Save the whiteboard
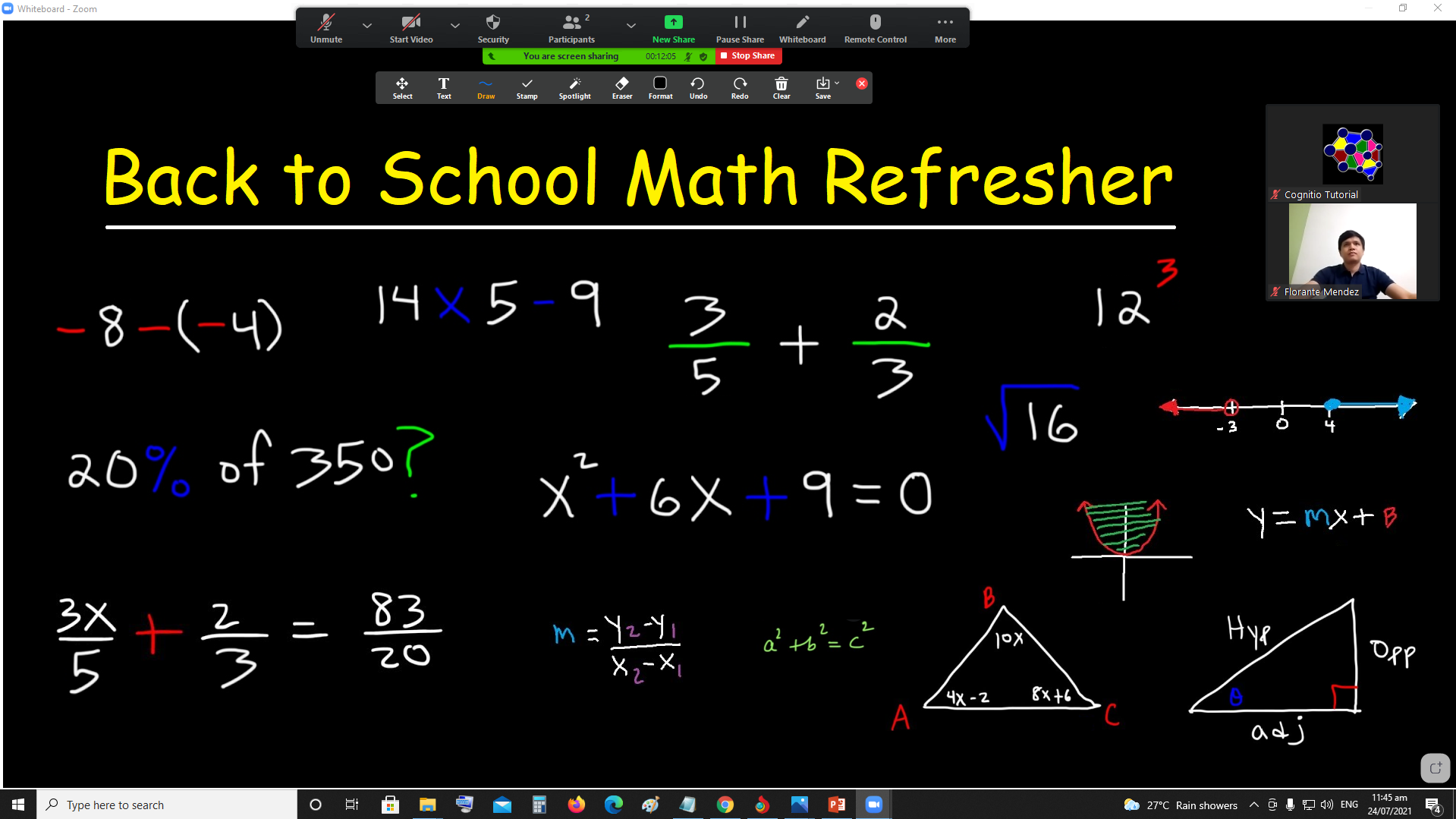 click(x=822, y=88)
